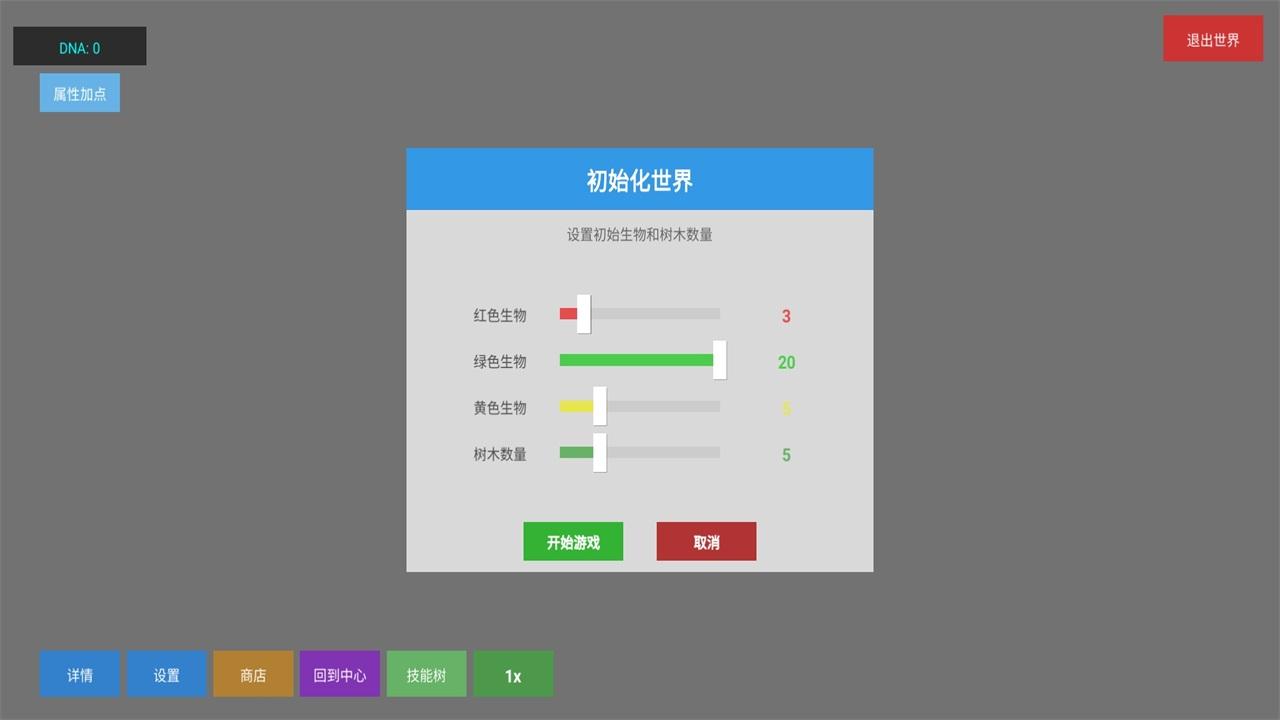Open the 属性加点 attribute points panel

pos(80,93)
